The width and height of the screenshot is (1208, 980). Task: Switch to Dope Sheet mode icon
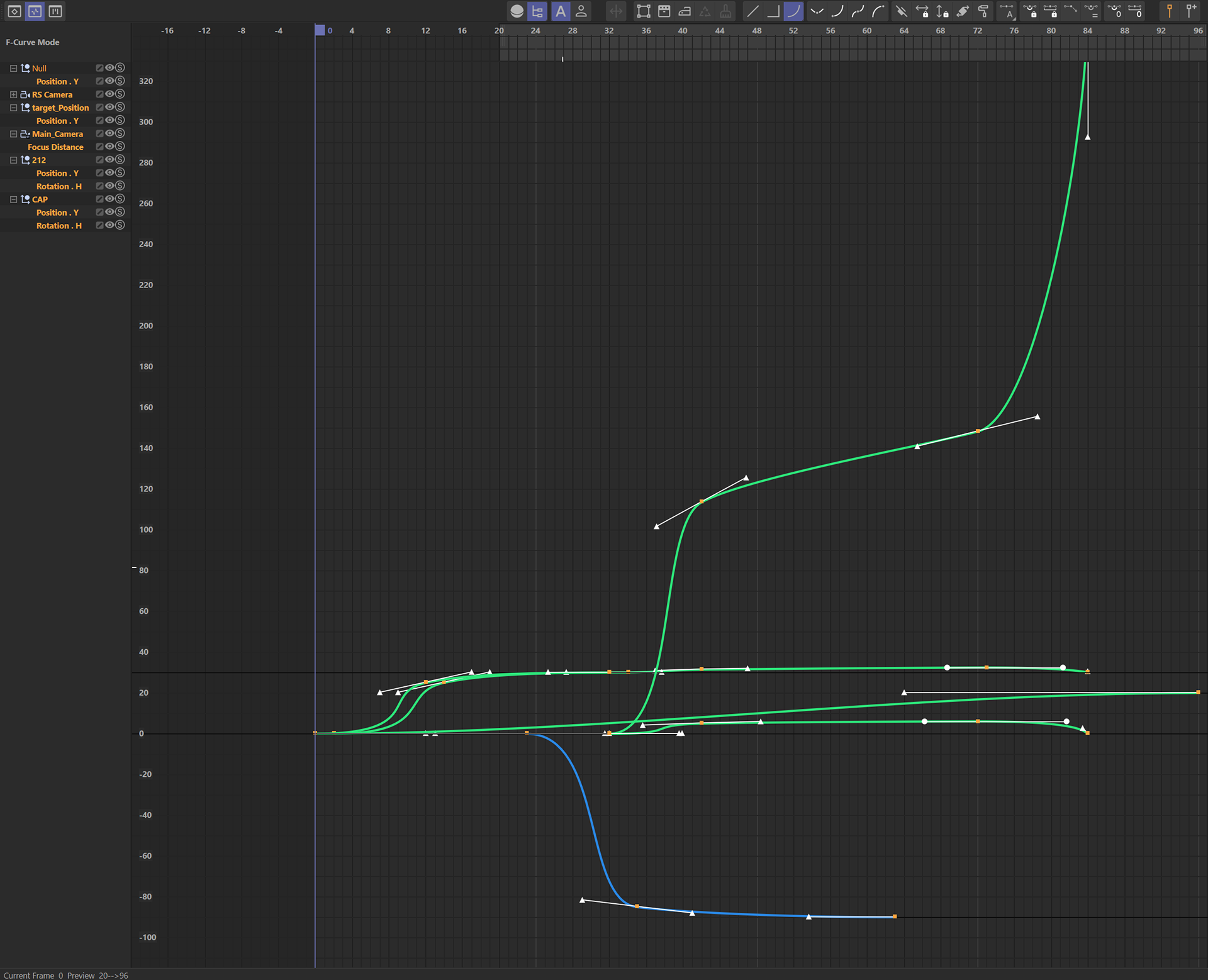coord(14,11)
